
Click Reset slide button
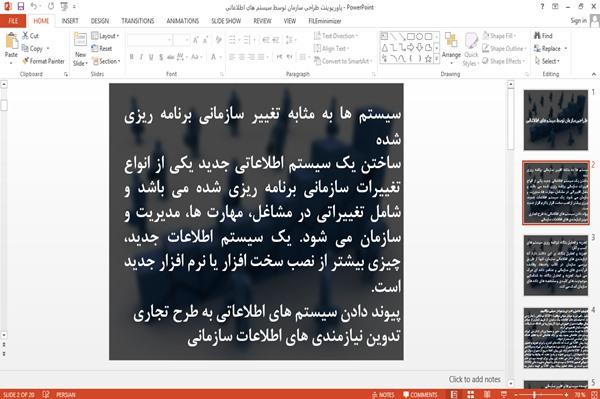pyautogui.click(x=102, y=49)
